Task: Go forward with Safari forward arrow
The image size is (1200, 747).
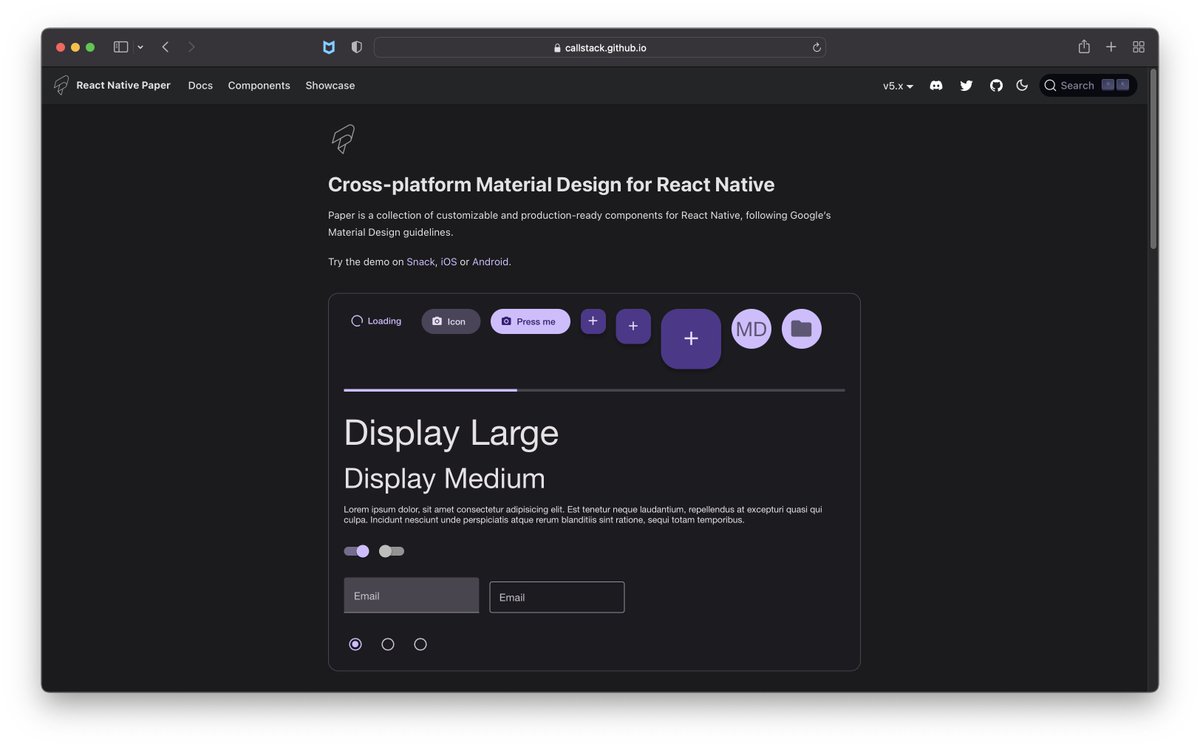Action: pos(191,47)
